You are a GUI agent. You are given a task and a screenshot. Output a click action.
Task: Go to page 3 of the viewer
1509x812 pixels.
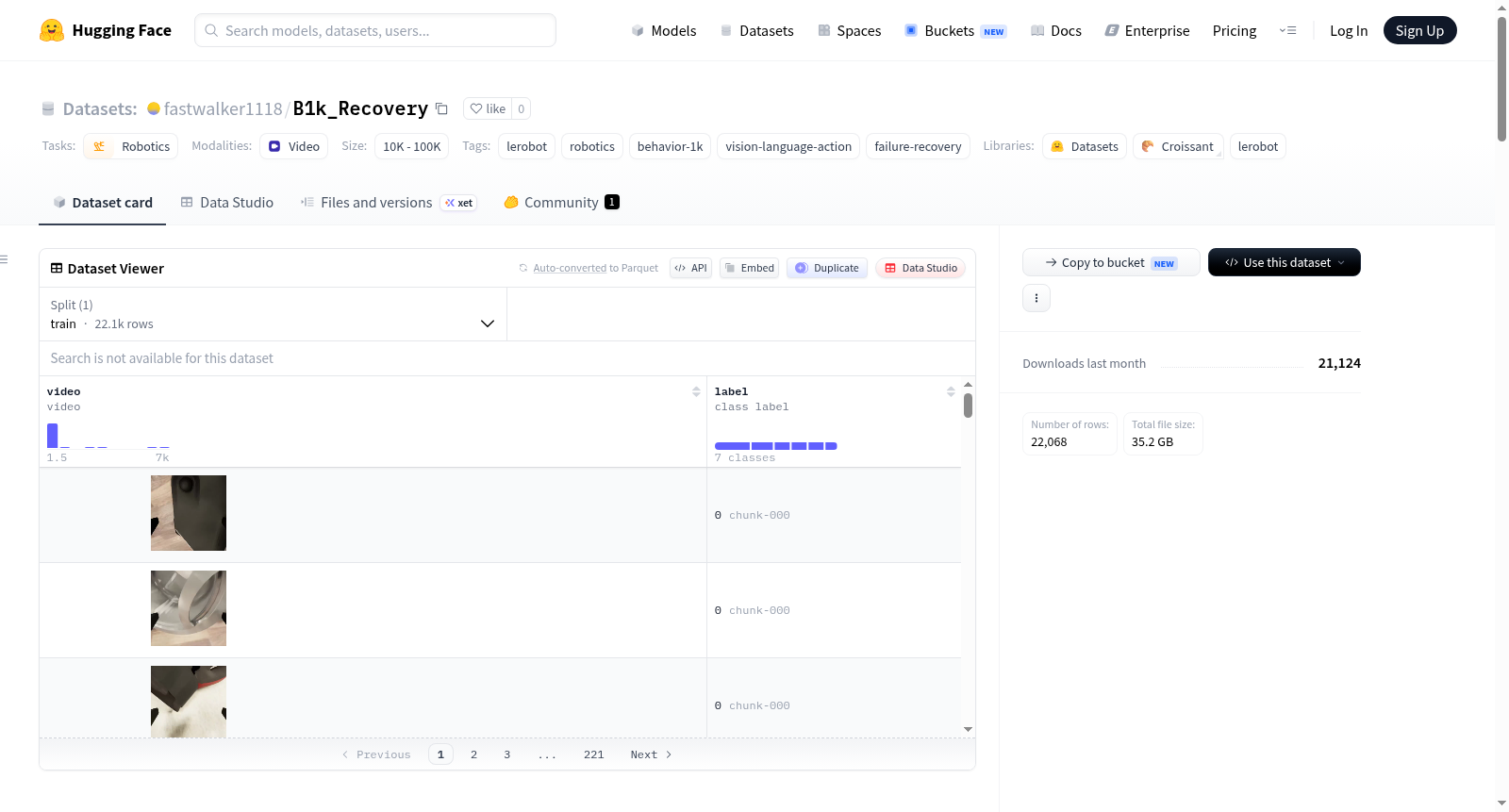pos(507,754)
